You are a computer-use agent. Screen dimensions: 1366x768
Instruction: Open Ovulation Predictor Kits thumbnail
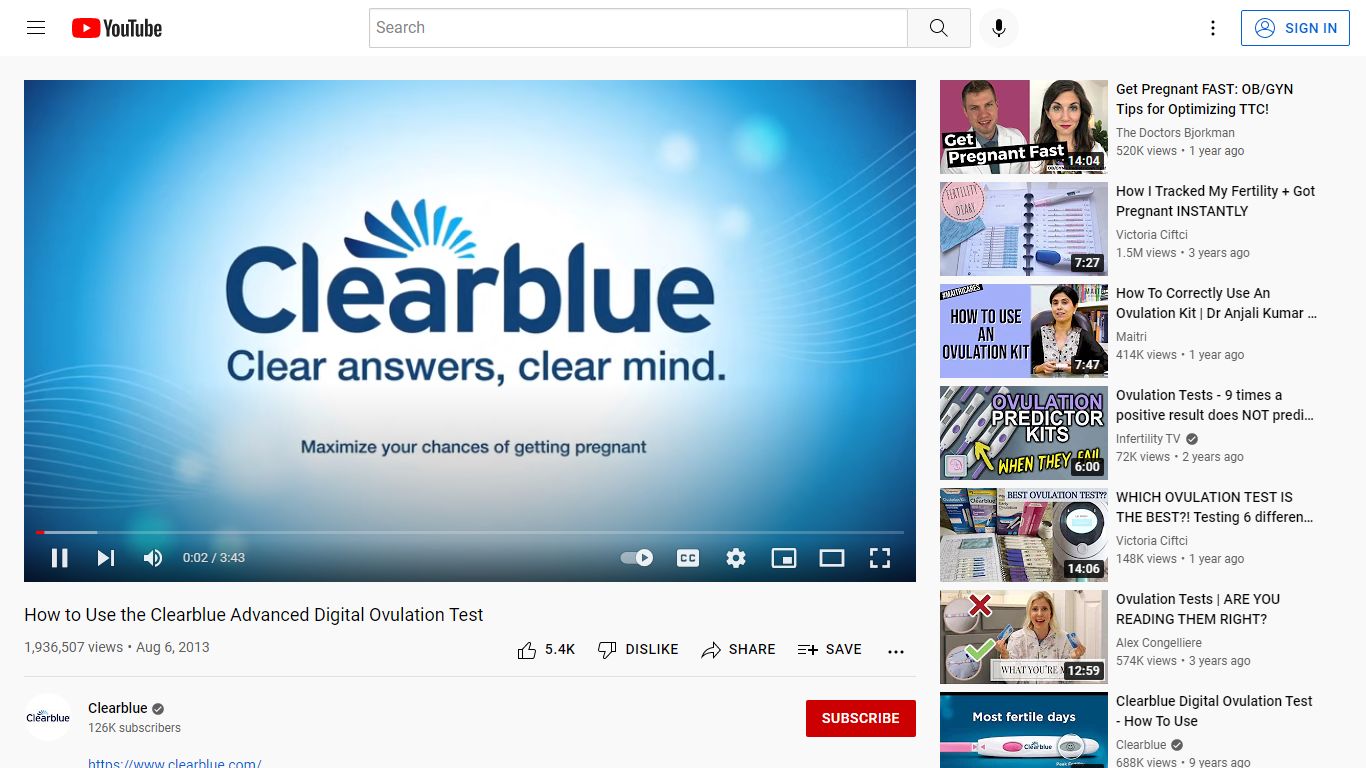pyautogui.click(x=1024, y=433)
